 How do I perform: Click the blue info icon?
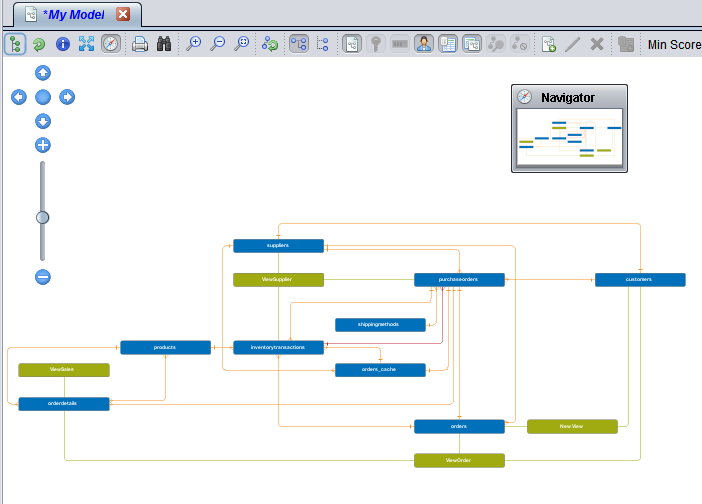63,44
